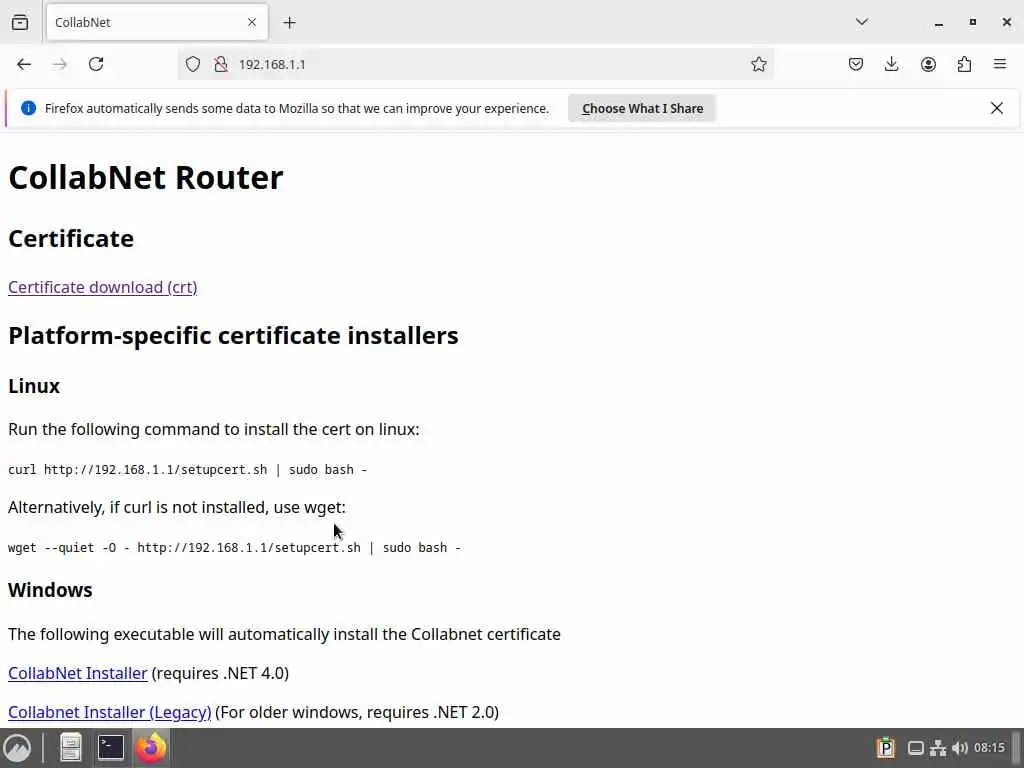This screenshot has width=1024, height=768.
Task: Open the removable devices tray icon
Action: (916, 748)
